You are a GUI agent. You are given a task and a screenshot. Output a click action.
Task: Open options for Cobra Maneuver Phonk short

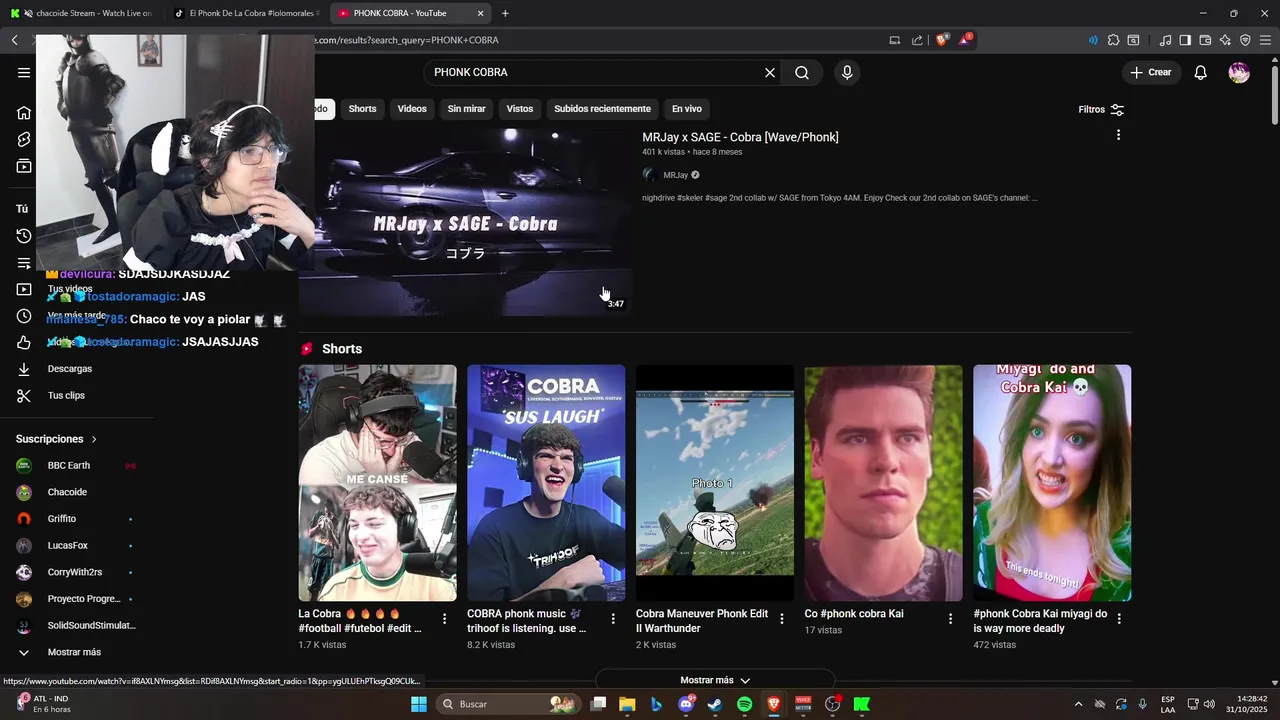[782, 619]
